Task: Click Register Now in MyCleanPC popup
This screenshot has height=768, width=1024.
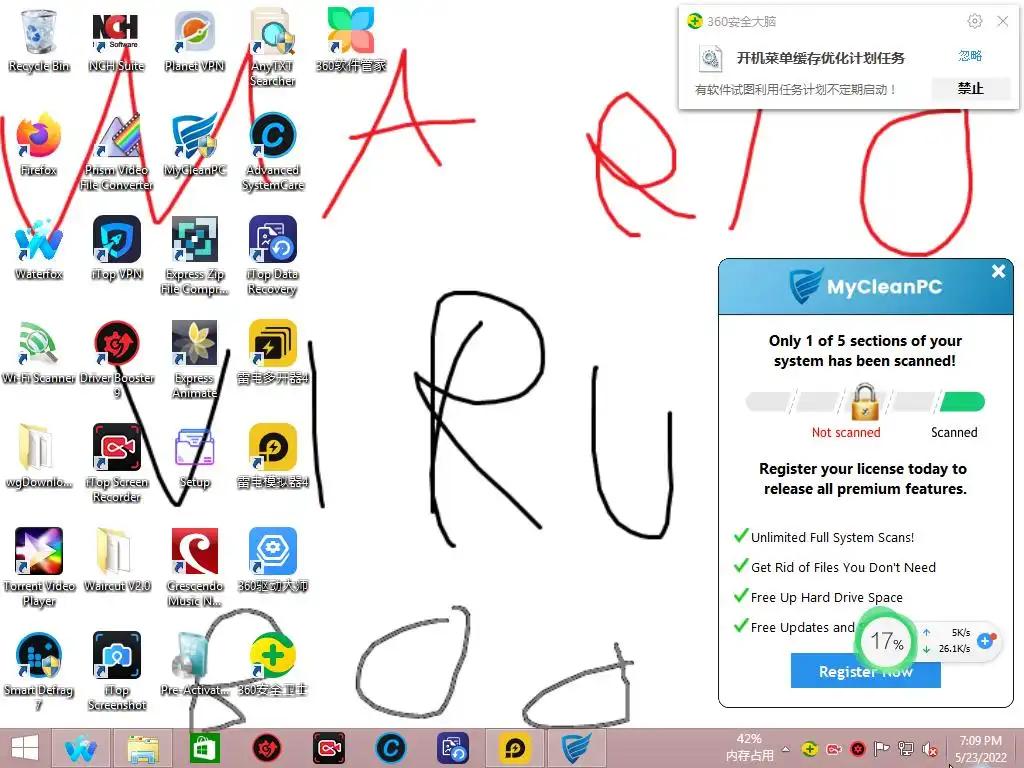Action: (x=865, y=671)
